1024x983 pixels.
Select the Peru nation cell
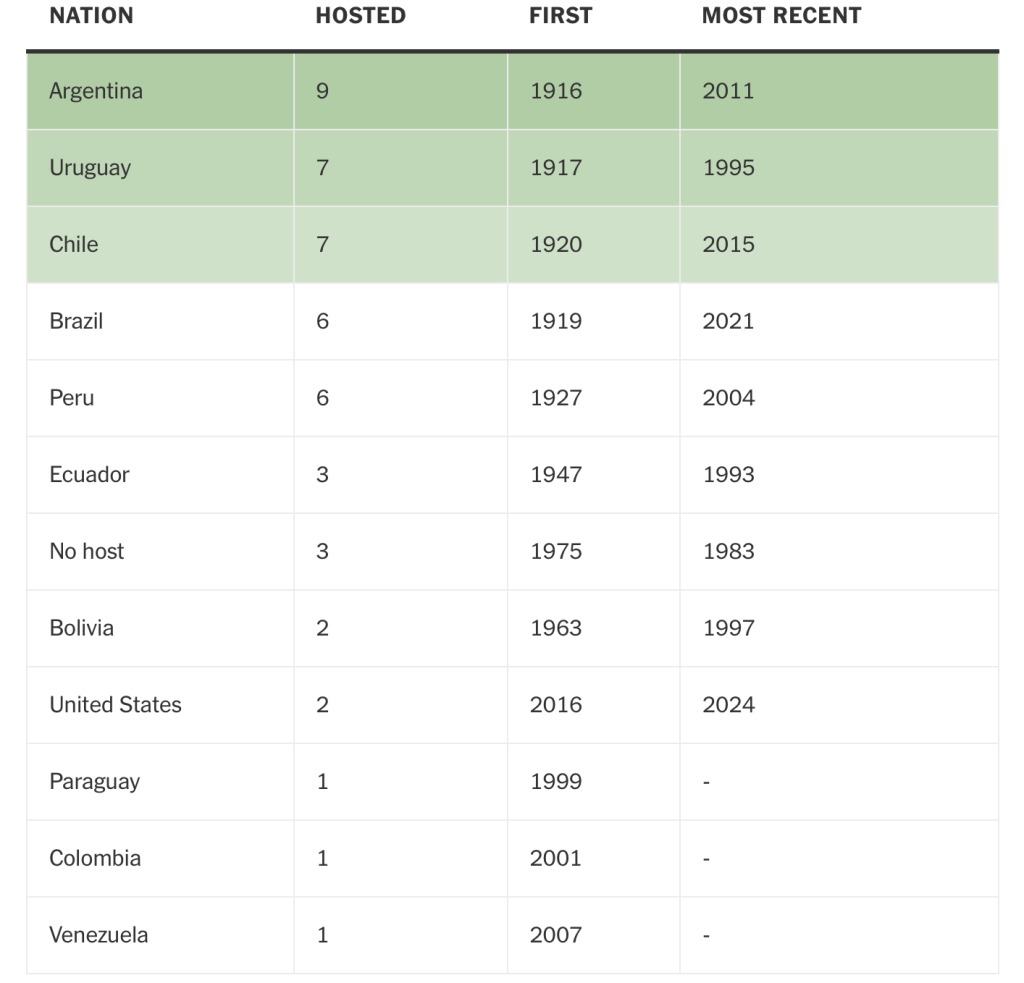72,398
